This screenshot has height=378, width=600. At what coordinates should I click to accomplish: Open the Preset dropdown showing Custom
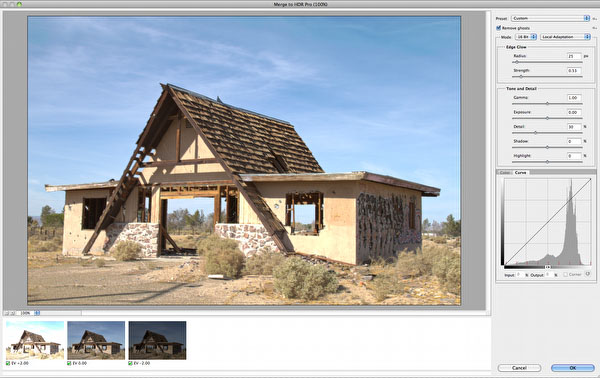(x=550, y=18)
